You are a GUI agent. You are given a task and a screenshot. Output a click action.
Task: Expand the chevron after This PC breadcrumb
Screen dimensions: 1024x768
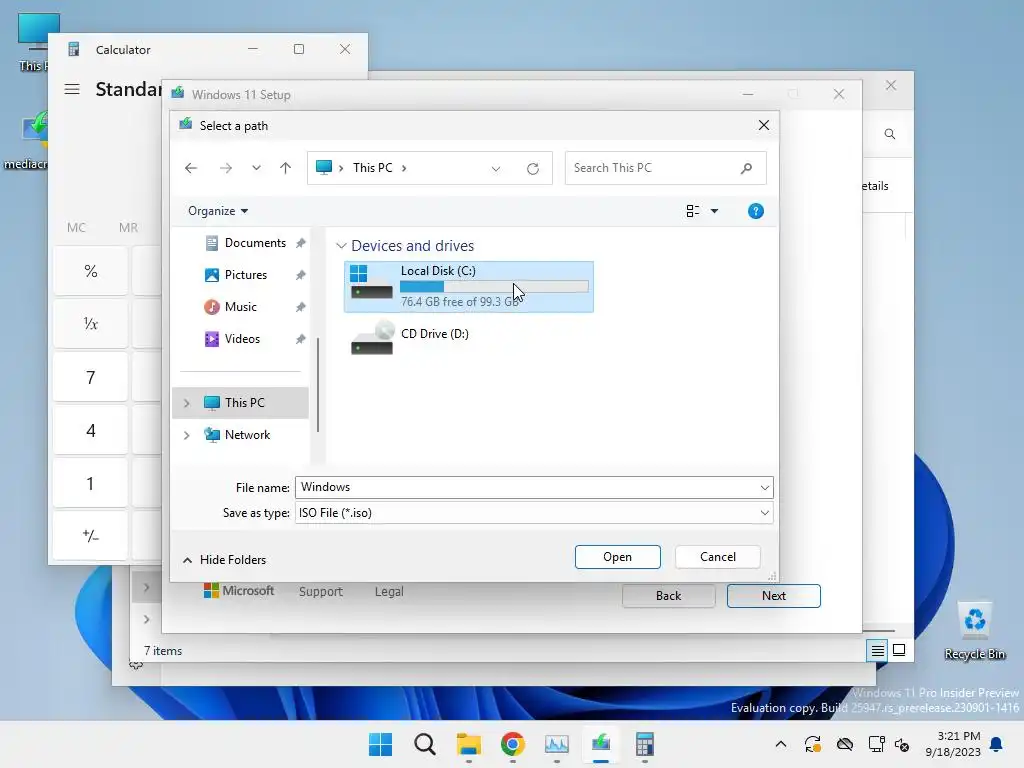pyautogui.click(x=404, y=168)
